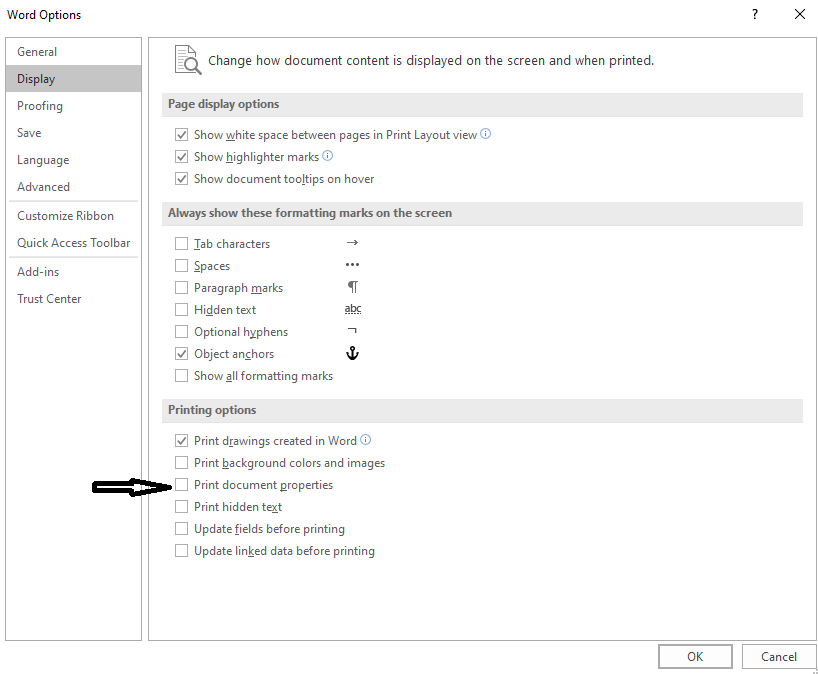Open the Advanced settings category
This screenshot has width=818, height=674.
coord(43,187)
